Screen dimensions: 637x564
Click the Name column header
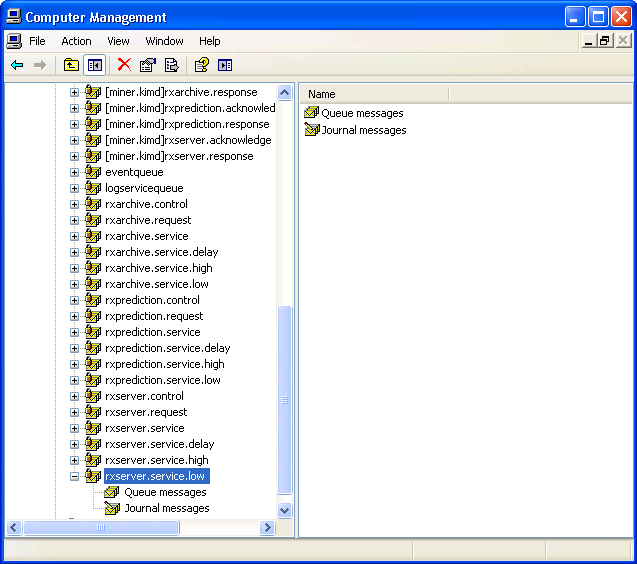[374, 94]
